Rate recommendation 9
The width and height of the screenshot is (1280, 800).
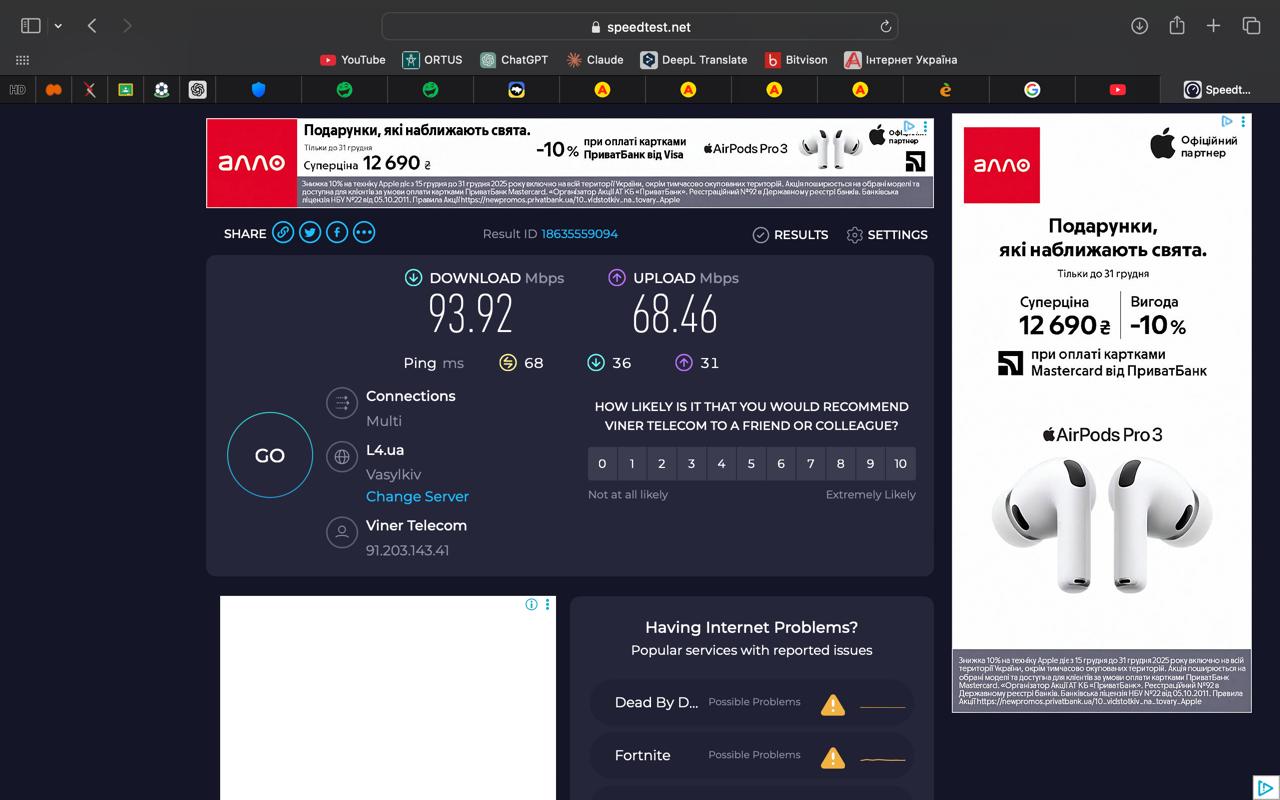point(870,464)
